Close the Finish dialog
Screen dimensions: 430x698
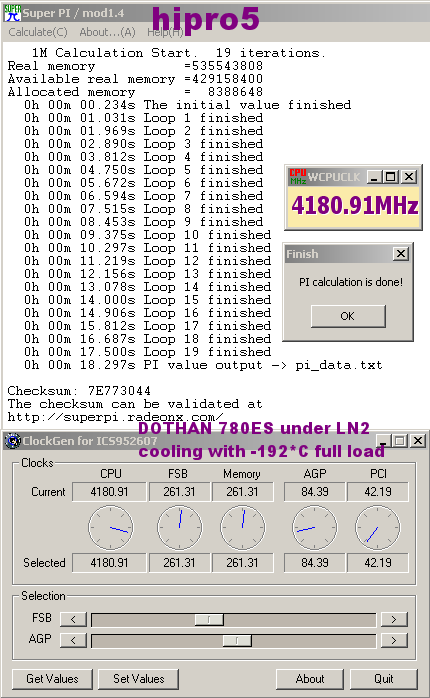tap(401, 254)
